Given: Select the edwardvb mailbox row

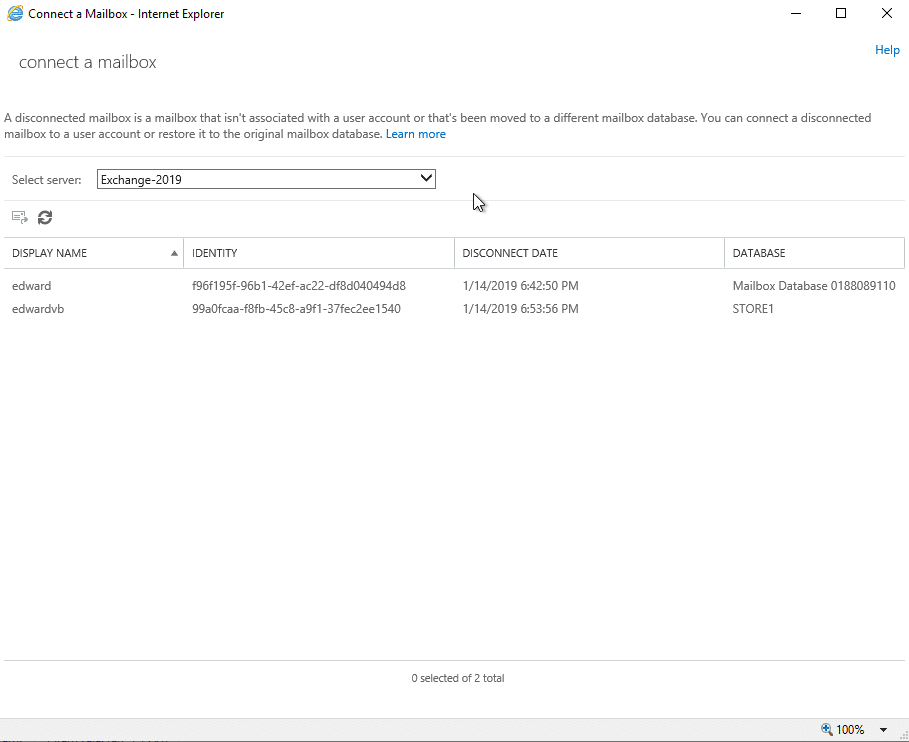Looking at the screenshot, I should point(454,309).
